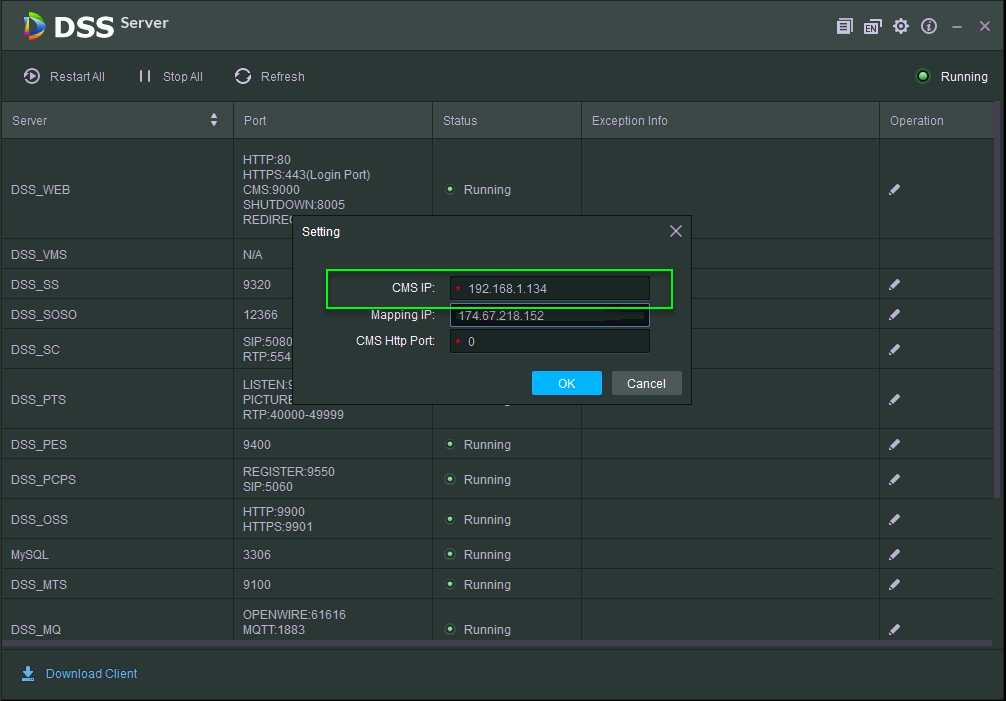This screenshot has width=1006, height=701.
Task: Switch language using the EN icon
Action: (x=873, y=26)
